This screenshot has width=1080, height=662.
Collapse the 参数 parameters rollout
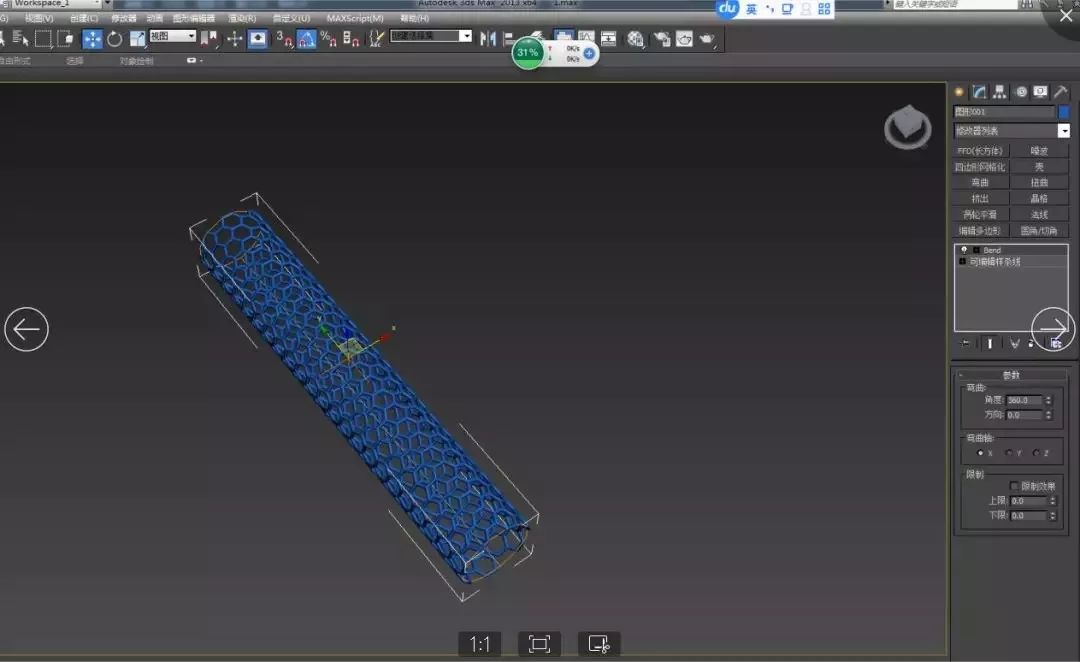pyautogui.click(x=1010, y=375)
